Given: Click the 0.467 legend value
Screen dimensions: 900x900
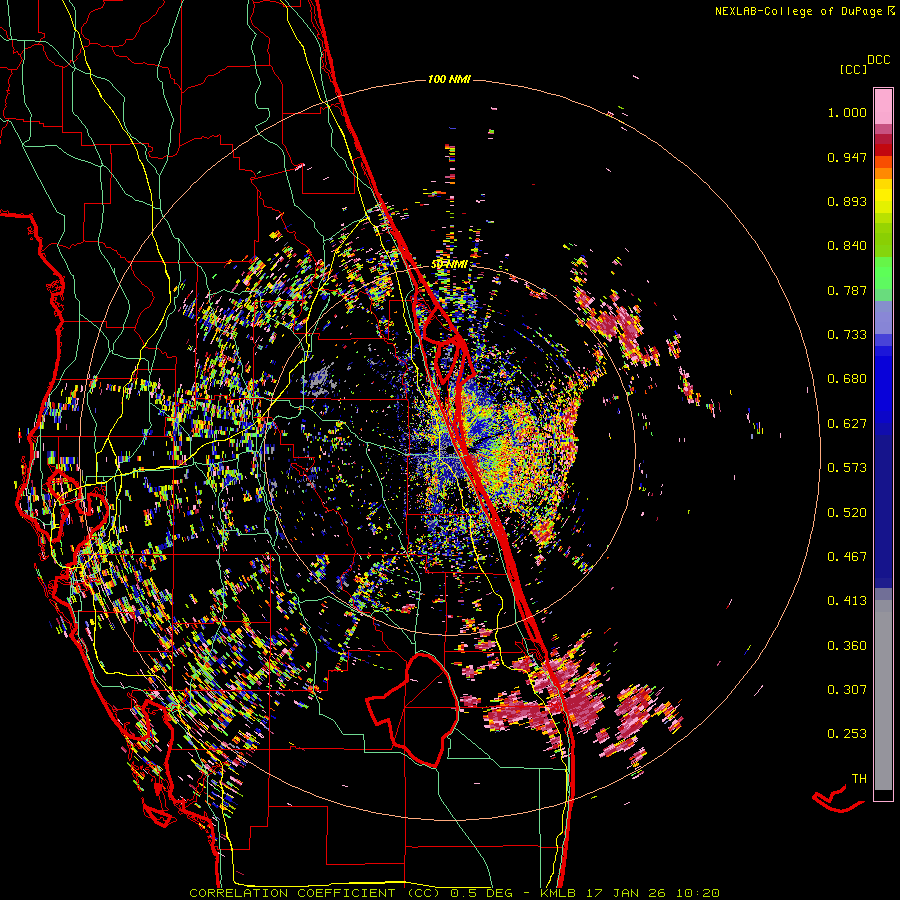Looking at the screenshot, I should (x=847, y=557).
